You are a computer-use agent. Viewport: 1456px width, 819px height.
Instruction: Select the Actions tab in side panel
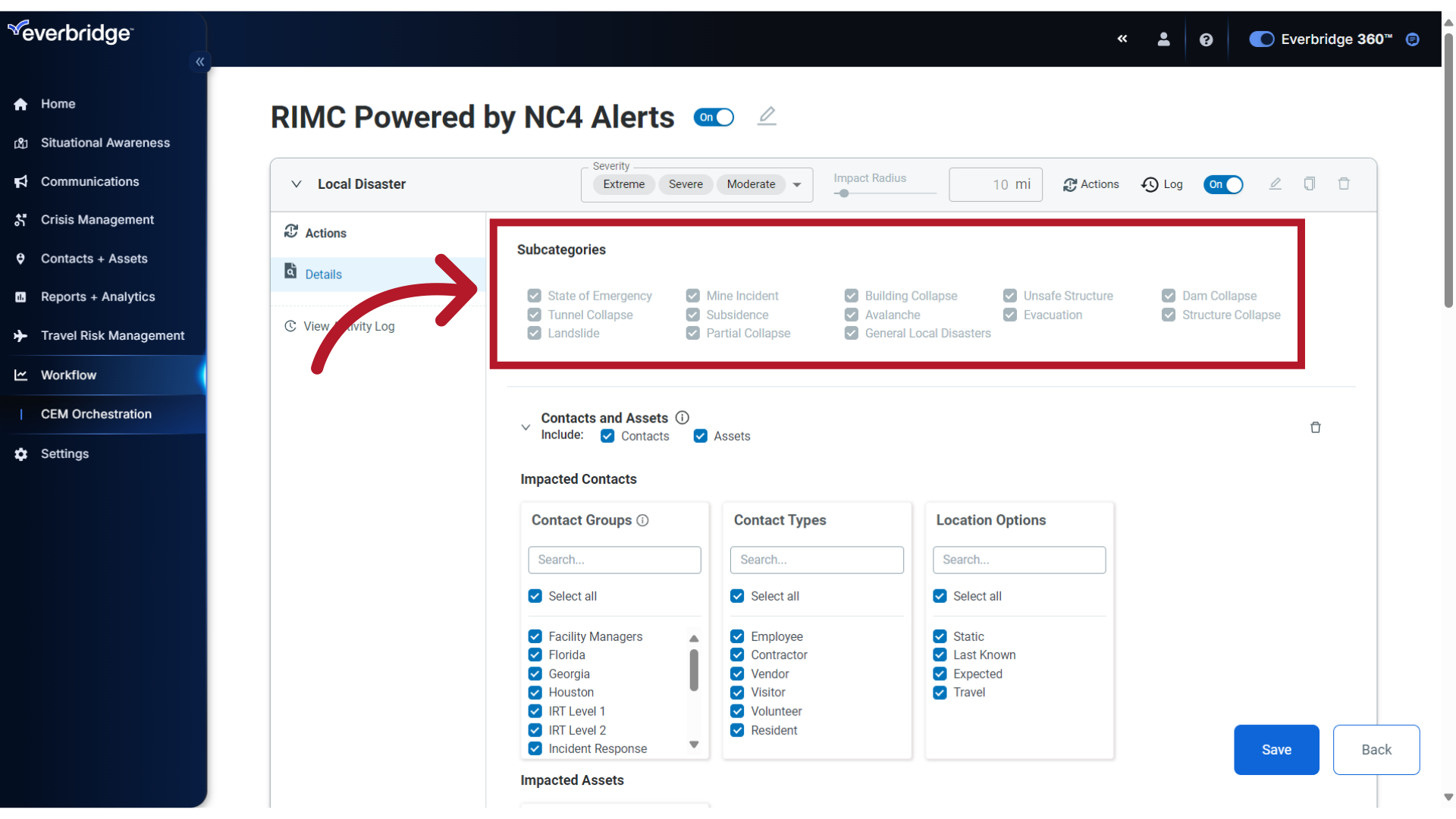pyautogui.click(x=378, y=233)
